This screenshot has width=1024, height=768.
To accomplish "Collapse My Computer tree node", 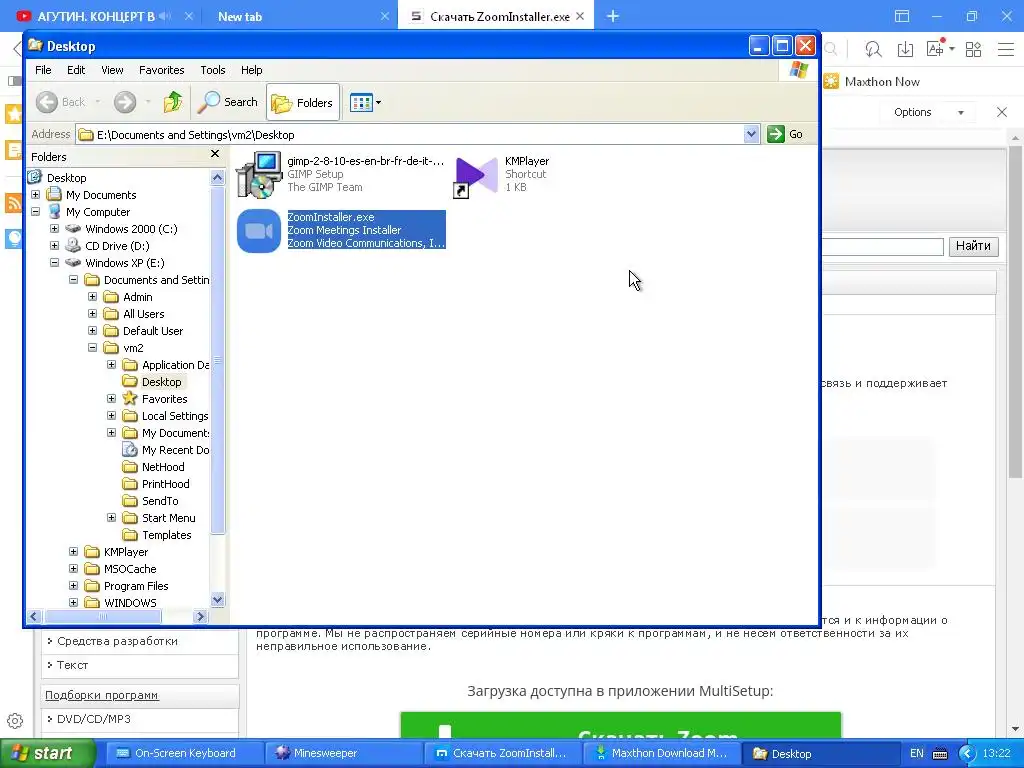I will tap(36, 212).
